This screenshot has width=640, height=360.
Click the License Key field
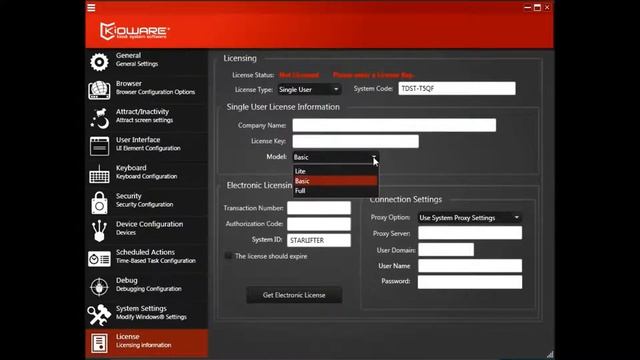[355, 141]
